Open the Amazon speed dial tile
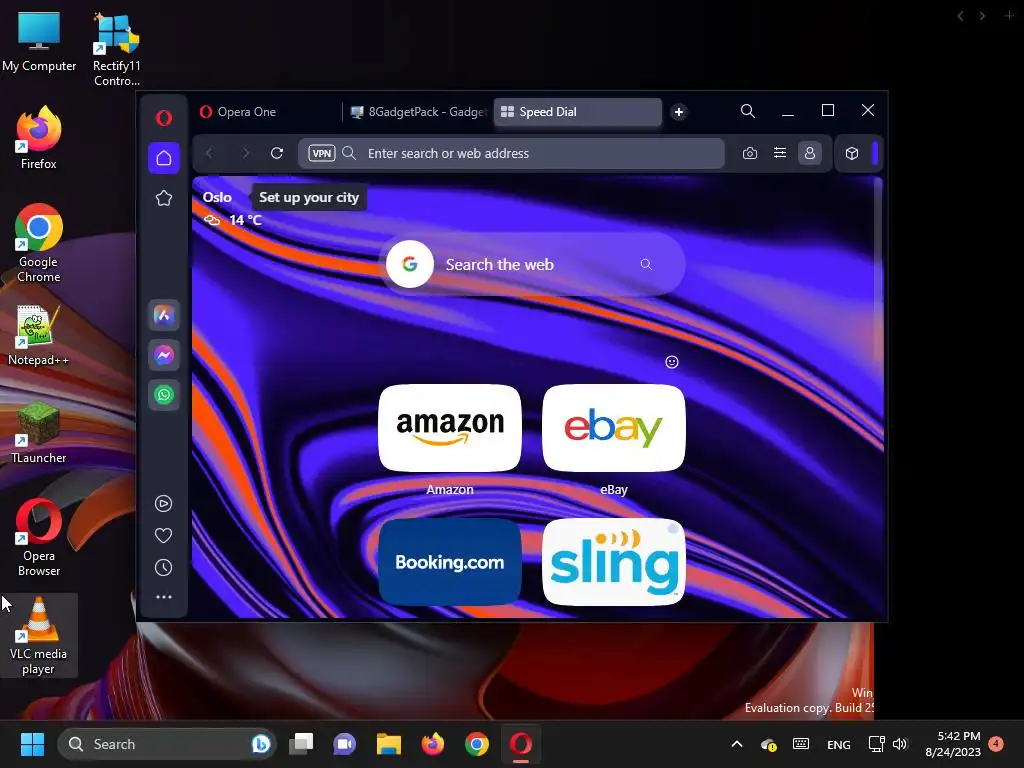Image resolution: width=1024 pixels, height=768 pixels. point(450,428)
